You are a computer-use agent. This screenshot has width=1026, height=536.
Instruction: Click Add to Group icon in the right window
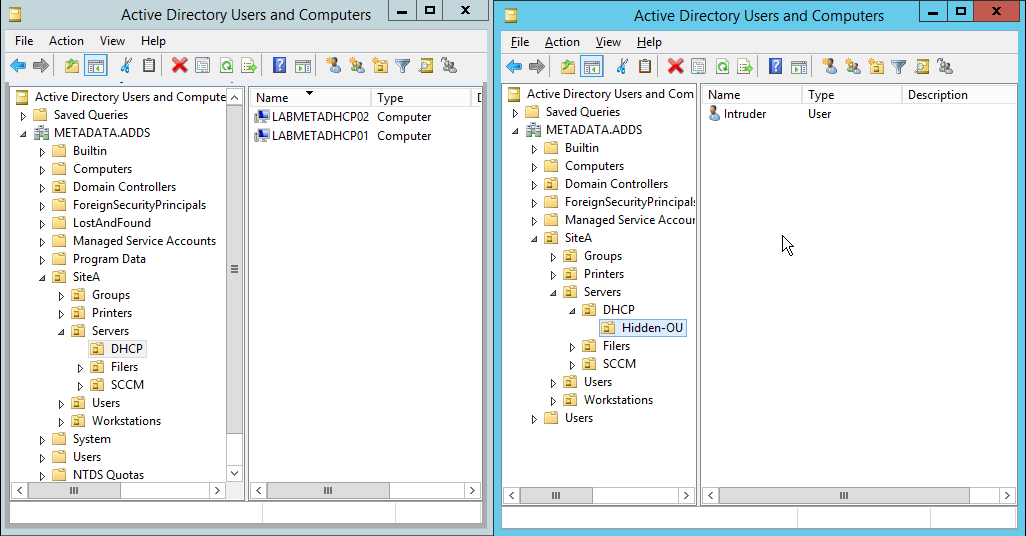945,66
